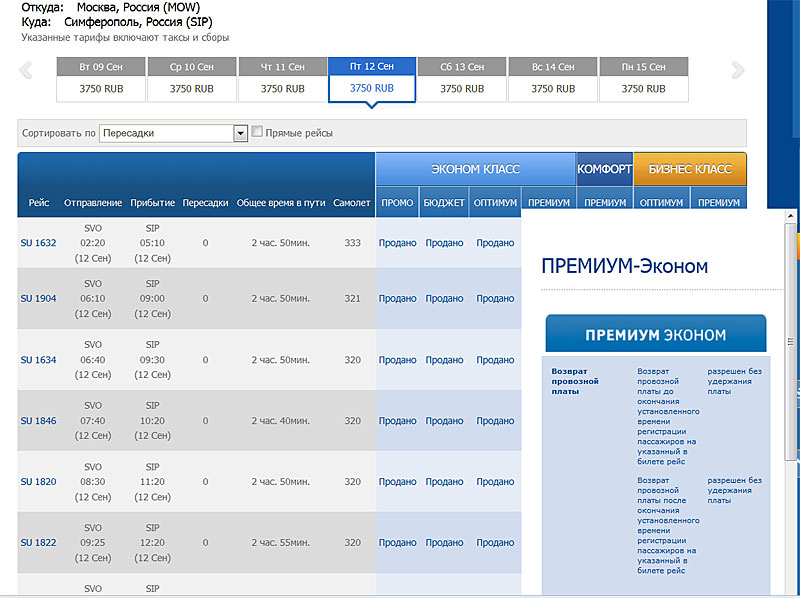Click travel time '2 час. 40мин.' of SU 1846
The height and width of the screenshot is (598, 800).
tap(280, 421)
